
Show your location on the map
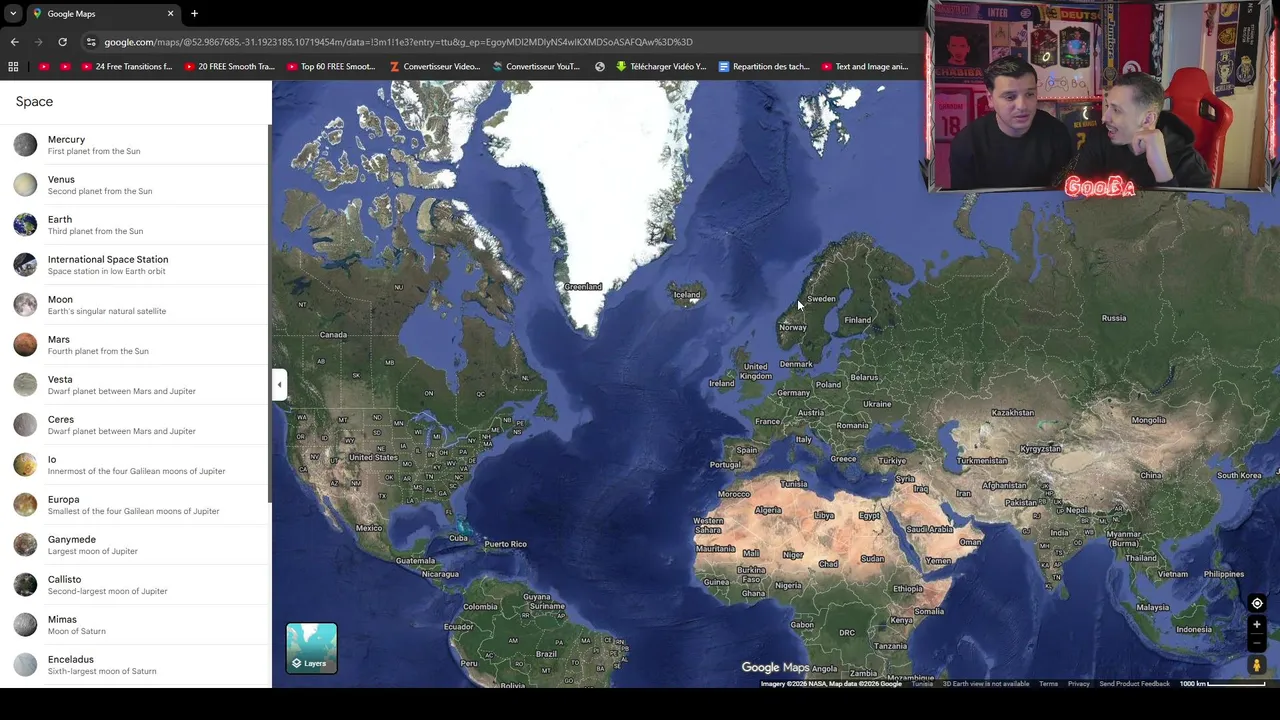point(1257,603)
